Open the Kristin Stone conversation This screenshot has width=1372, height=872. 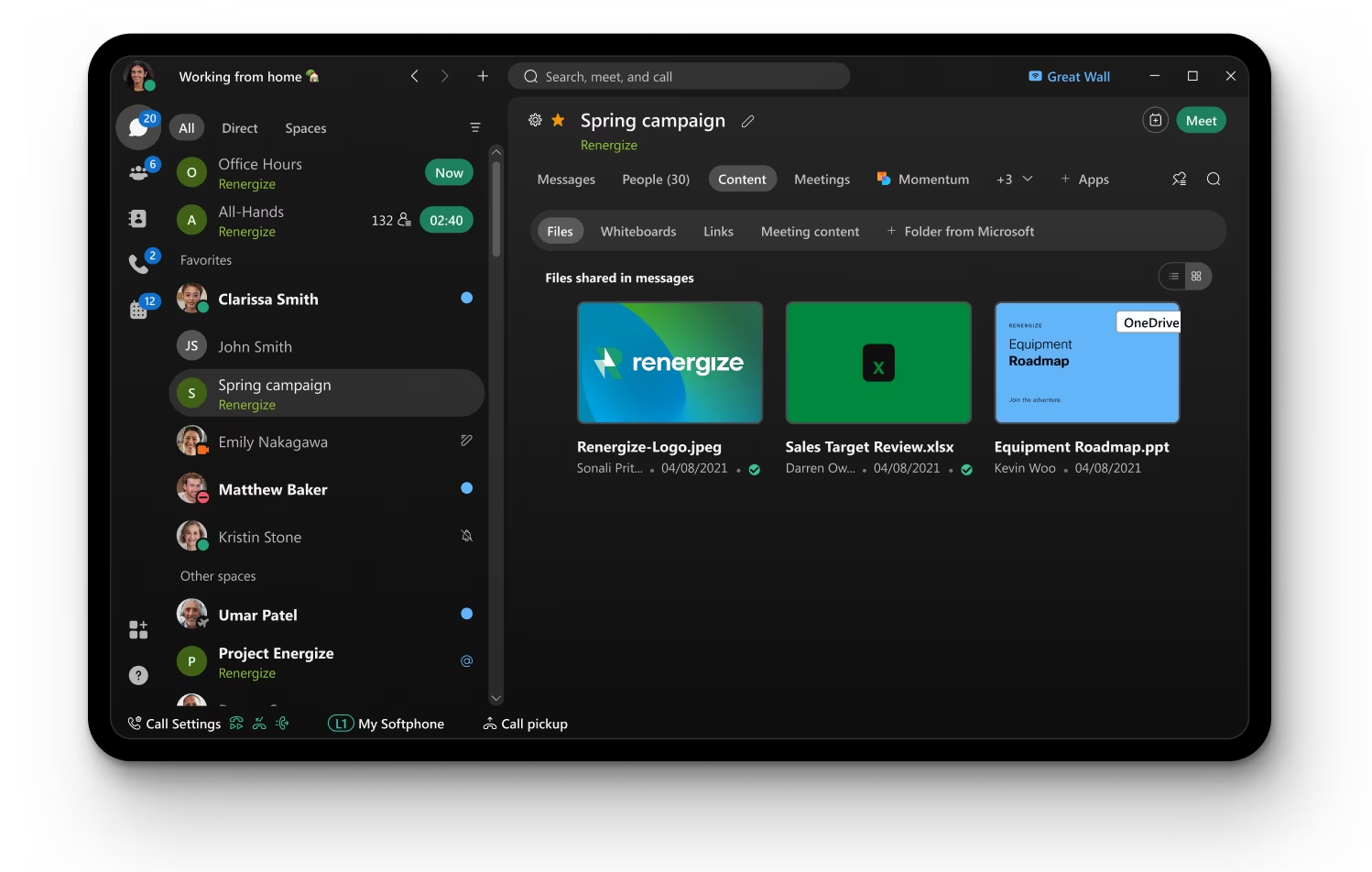click(x=326, y=537)
